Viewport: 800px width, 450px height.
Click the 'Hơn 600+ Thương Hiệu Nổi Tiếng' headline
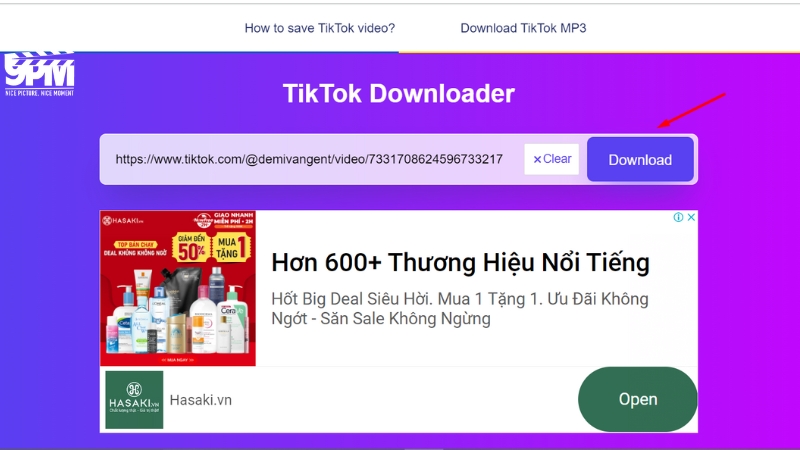click(460, 263)
